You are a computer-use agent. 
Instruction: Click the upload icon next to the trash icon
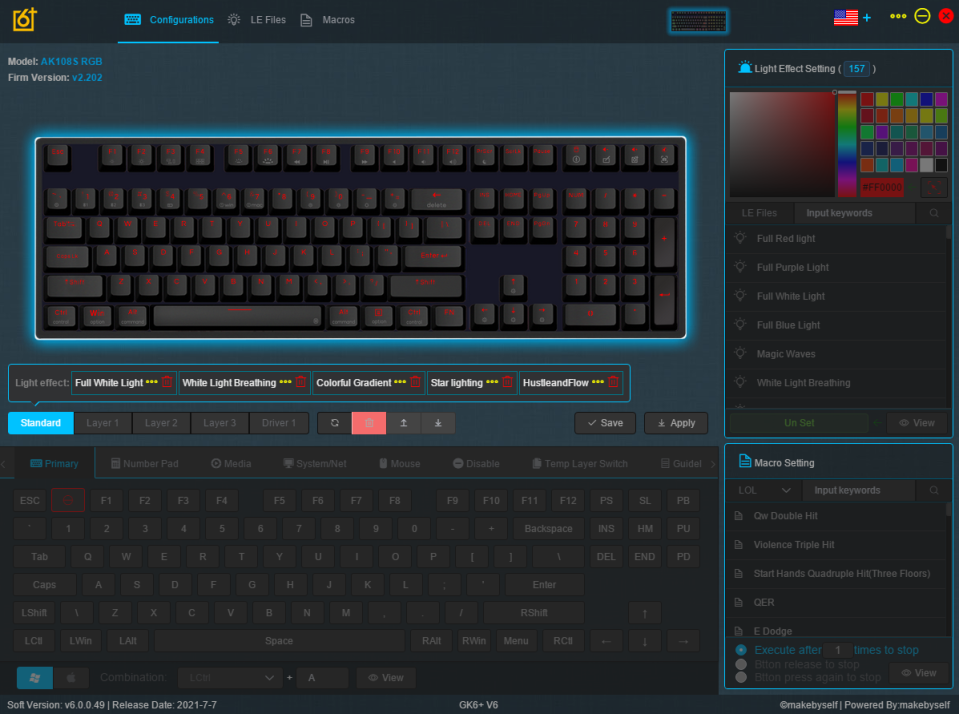click(403, 423)
